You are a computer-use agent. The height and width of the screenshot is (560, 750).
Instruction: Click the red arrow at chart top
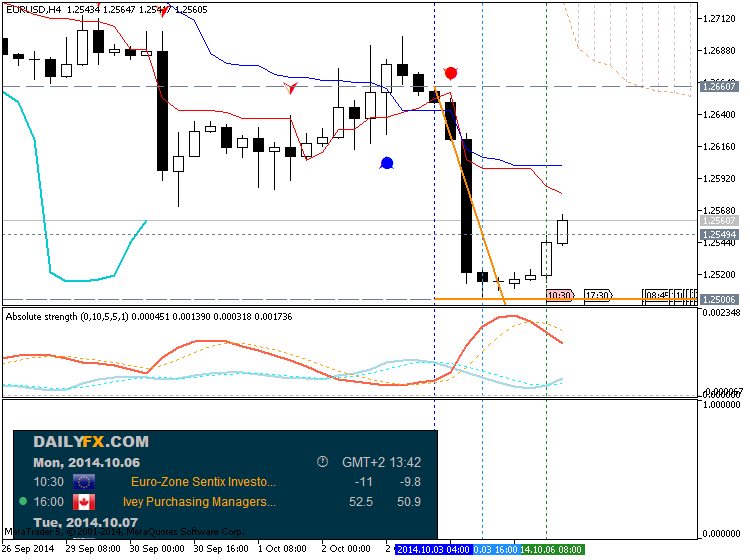pos(164,15)
